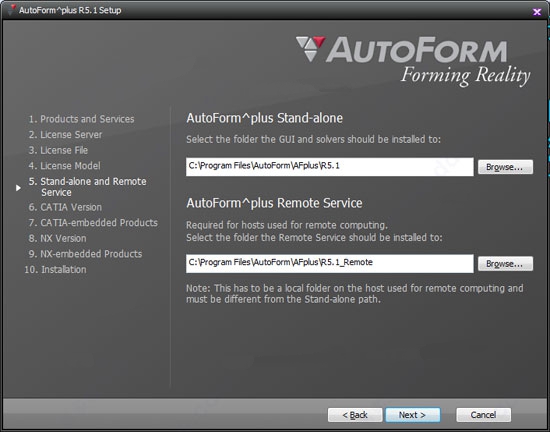The height and width of the screenshot is (432, 550).
Task: Select step 9 NX-embedded Products
Action: tap(85, 254)
